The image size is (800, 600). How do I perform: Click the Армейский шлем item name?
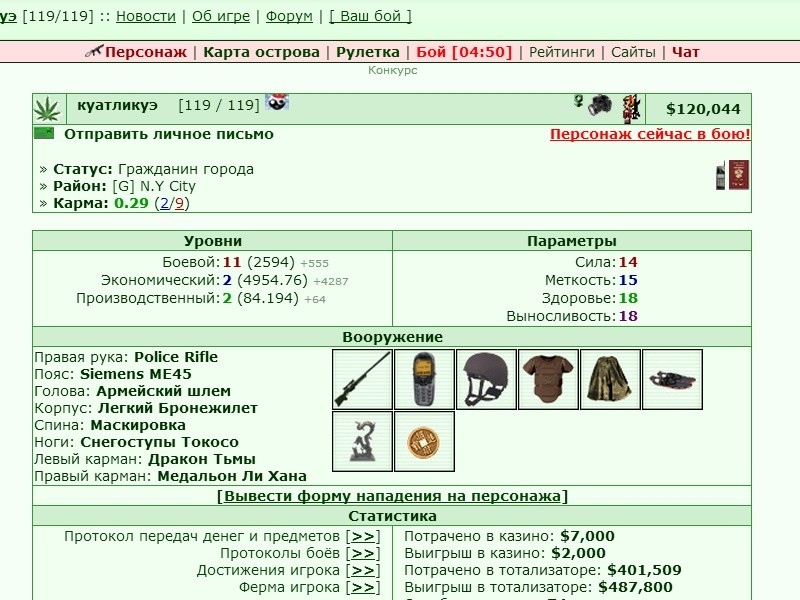(163, 391)
